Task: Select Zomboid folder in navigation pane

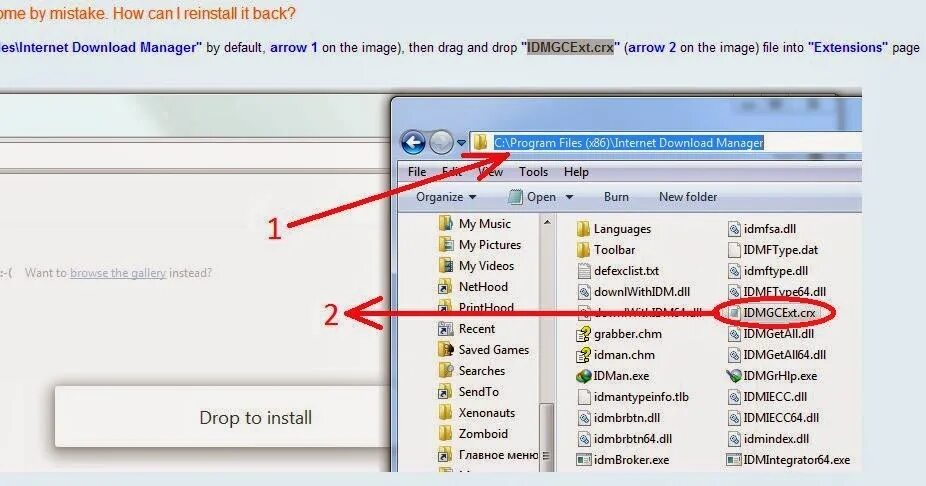Action: click(x=473, y=433)
